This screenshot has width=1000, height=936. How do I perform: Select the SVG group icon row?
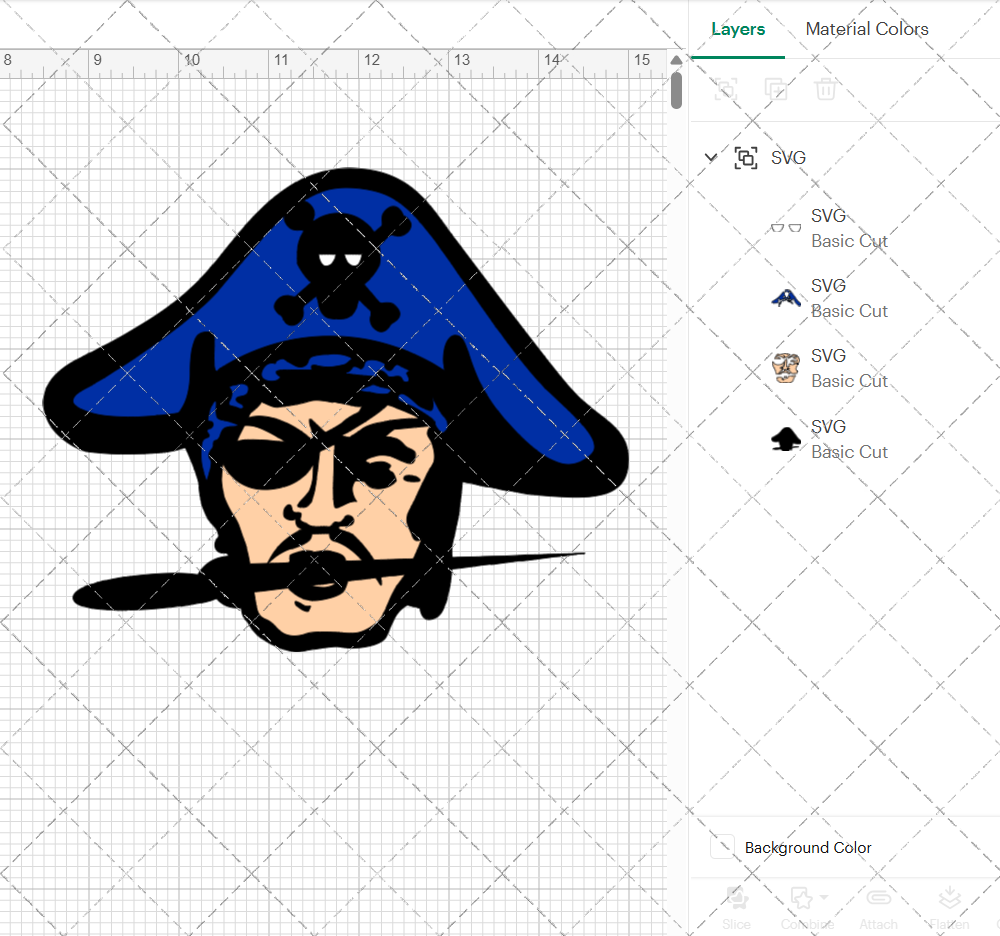(746, 157)
